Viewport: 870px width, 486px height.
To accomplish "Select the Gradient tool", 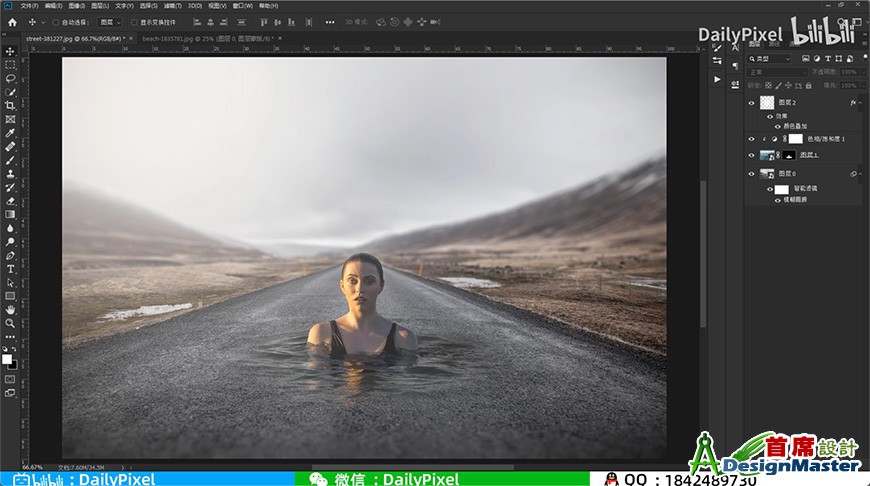I will click(x=10, y=214).
